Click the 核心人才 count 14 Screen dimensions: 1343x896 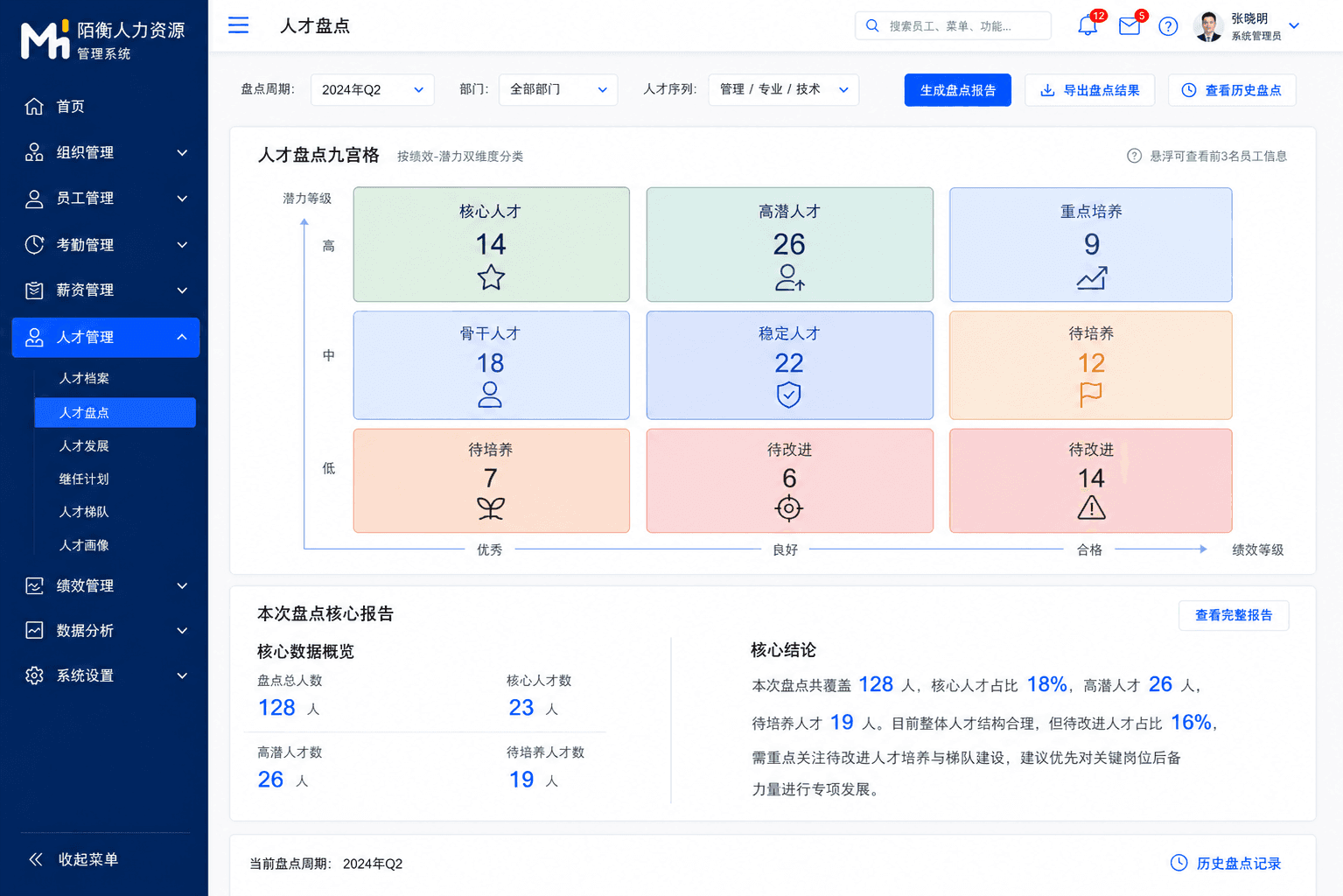click(x=491, y=244)
